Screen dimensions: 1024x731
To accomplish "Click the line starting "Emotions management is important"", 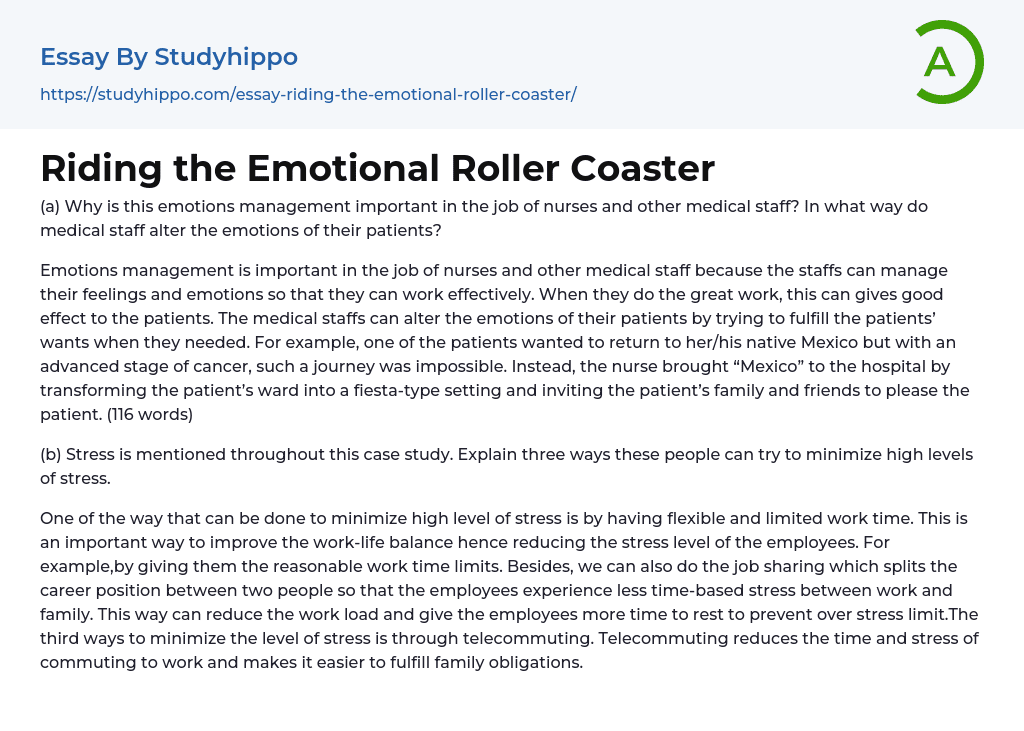I will tap(494, 270).
